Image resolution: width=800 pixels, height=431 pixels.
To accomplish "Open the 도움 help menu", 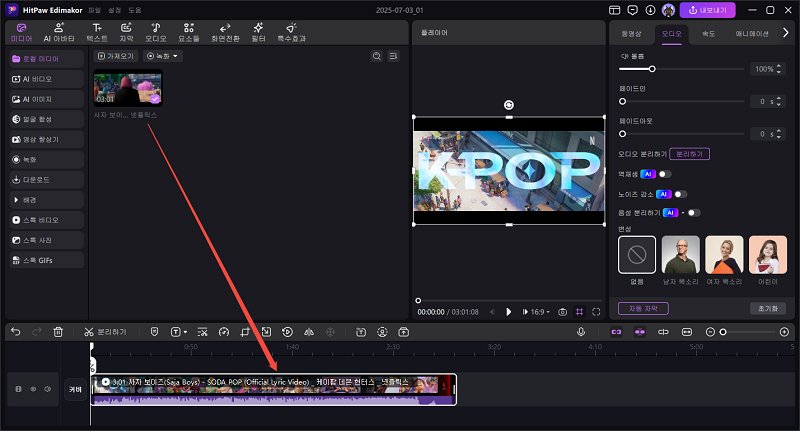I will click(135, 10).
